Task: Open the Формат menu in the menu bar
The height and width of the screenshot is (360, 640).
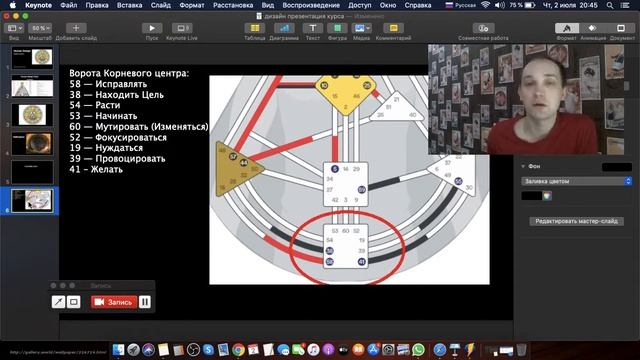Action: click(192, 5)
